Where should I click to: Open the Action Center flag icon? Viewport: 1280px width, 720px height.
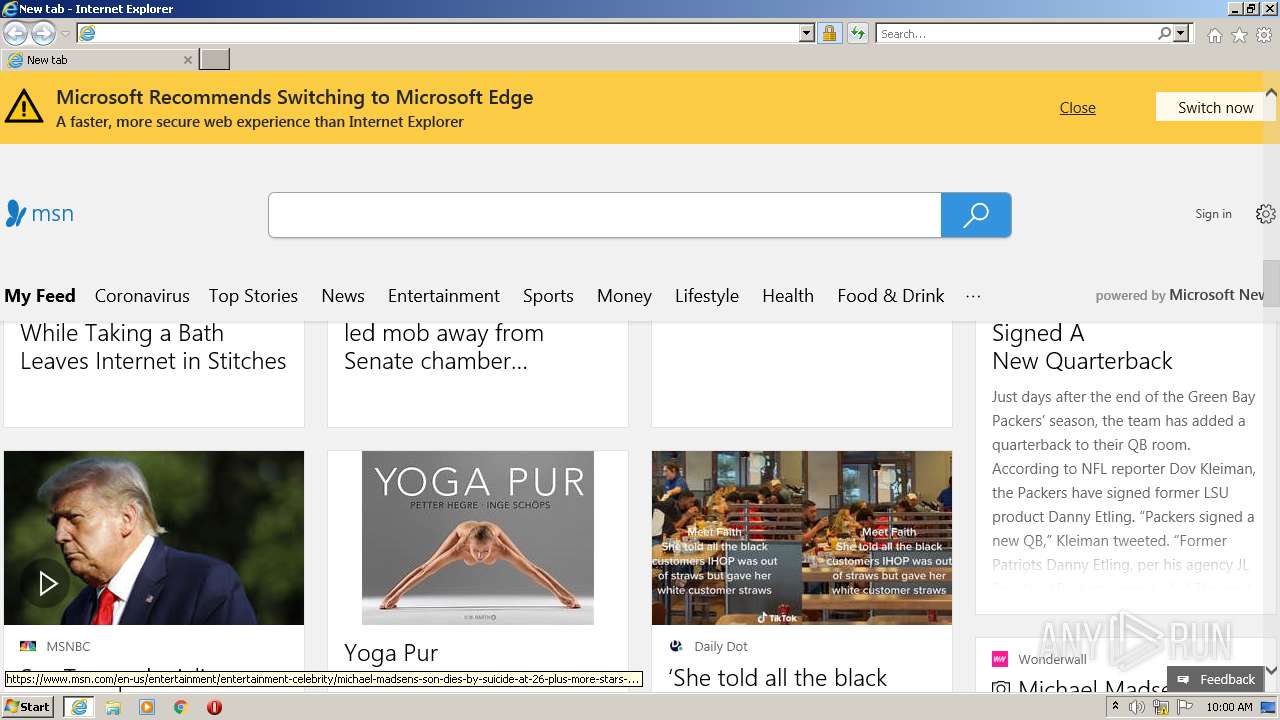point(1184,707)
